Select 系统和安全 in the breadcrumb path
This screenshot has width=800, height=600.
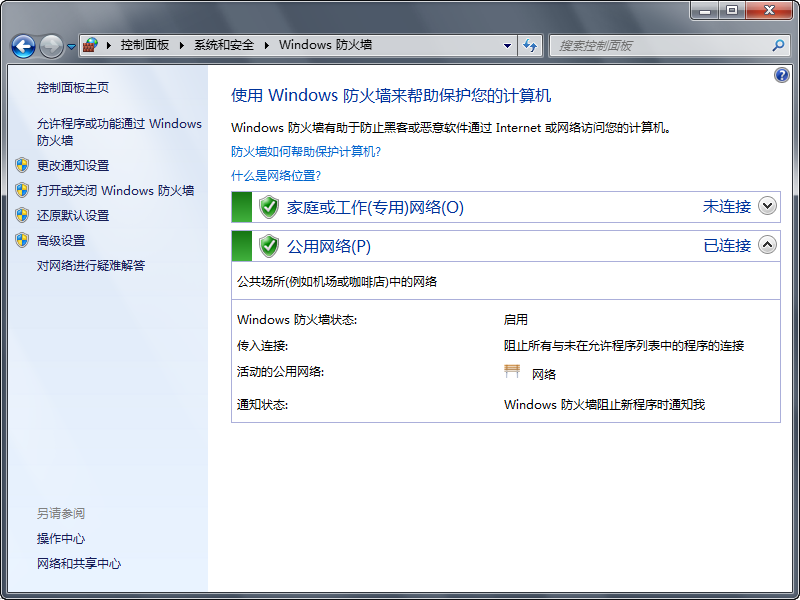coord(224,46)
